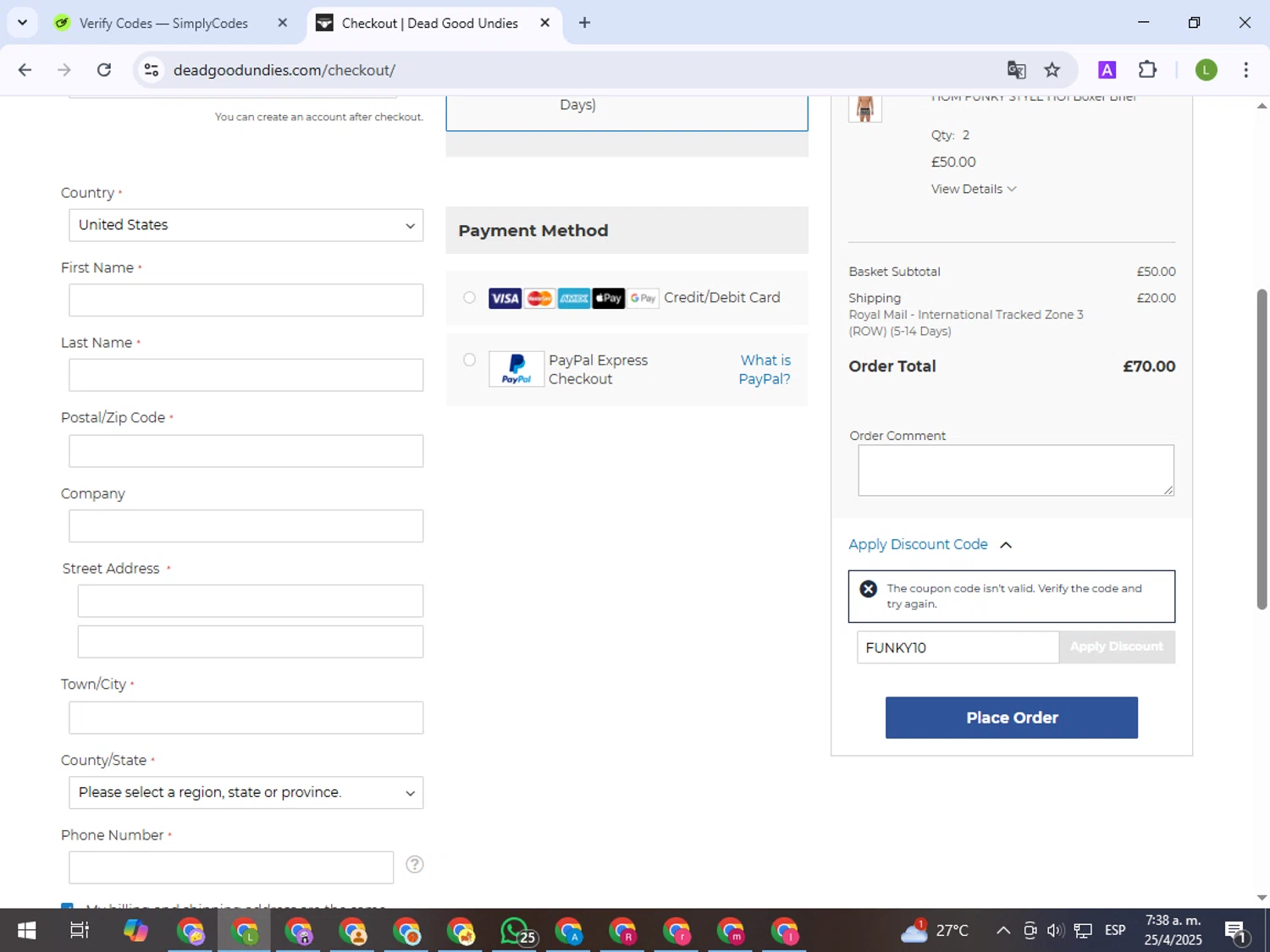This screenshot has height=952, width=1270.
Task: Click the Town/City field
Action: click(246, 718)
